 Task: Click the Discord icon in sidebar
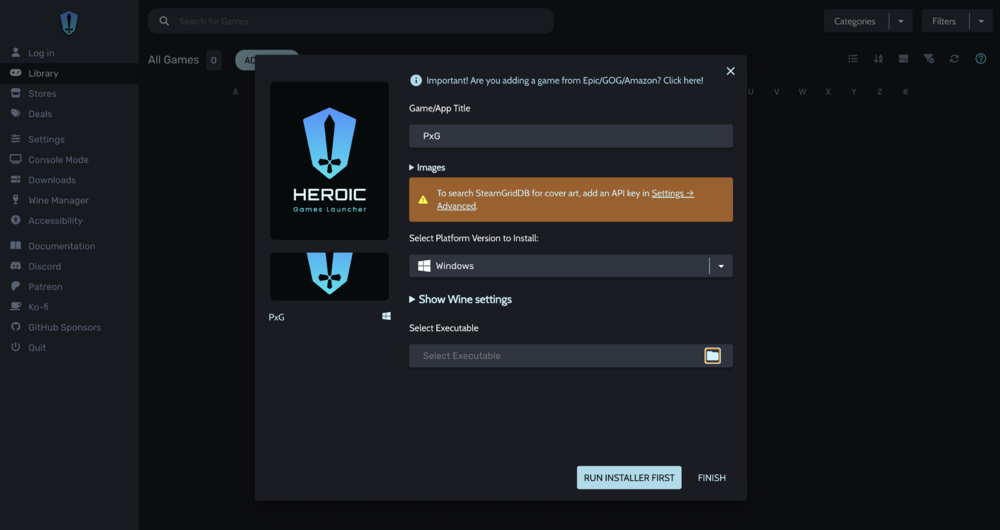(x=15, y=266)
